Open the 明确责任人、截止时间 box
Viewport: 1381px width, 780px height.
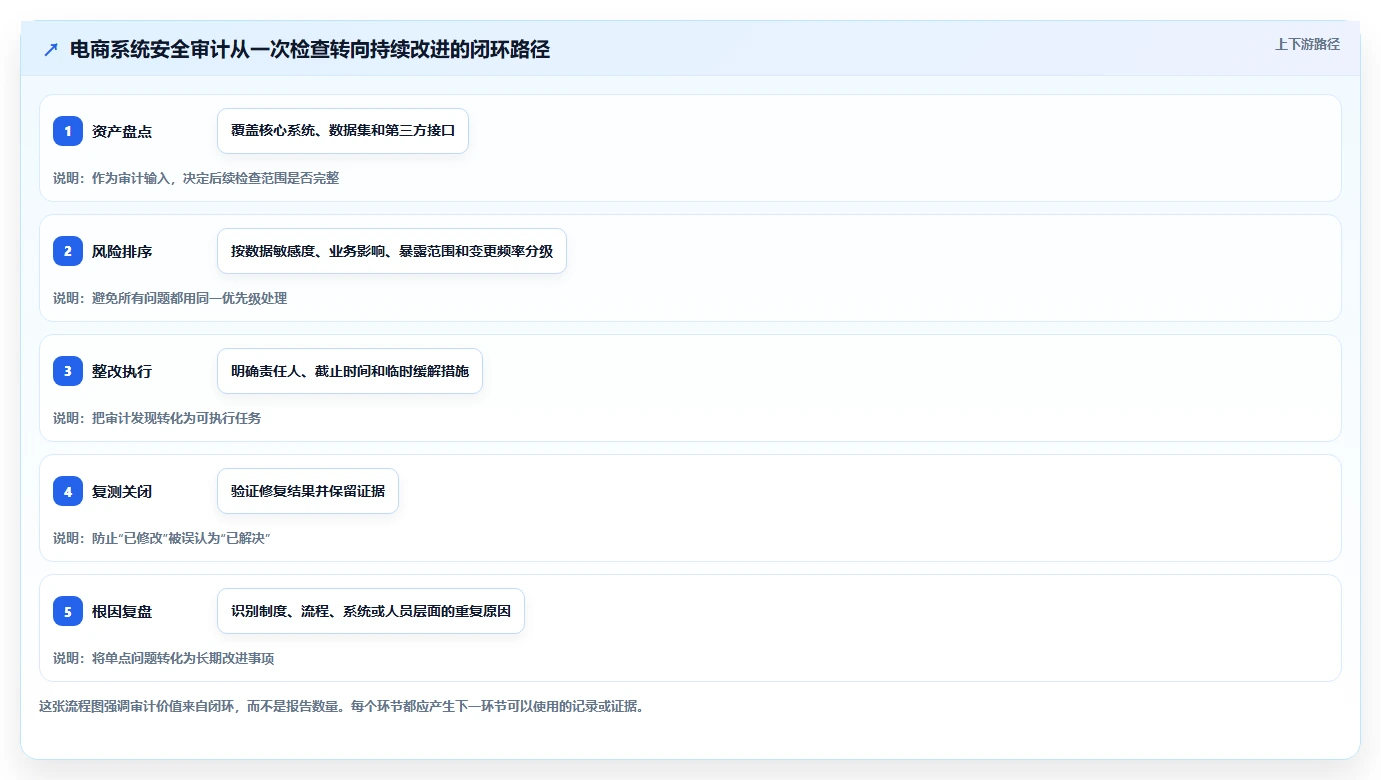(350, 371)
